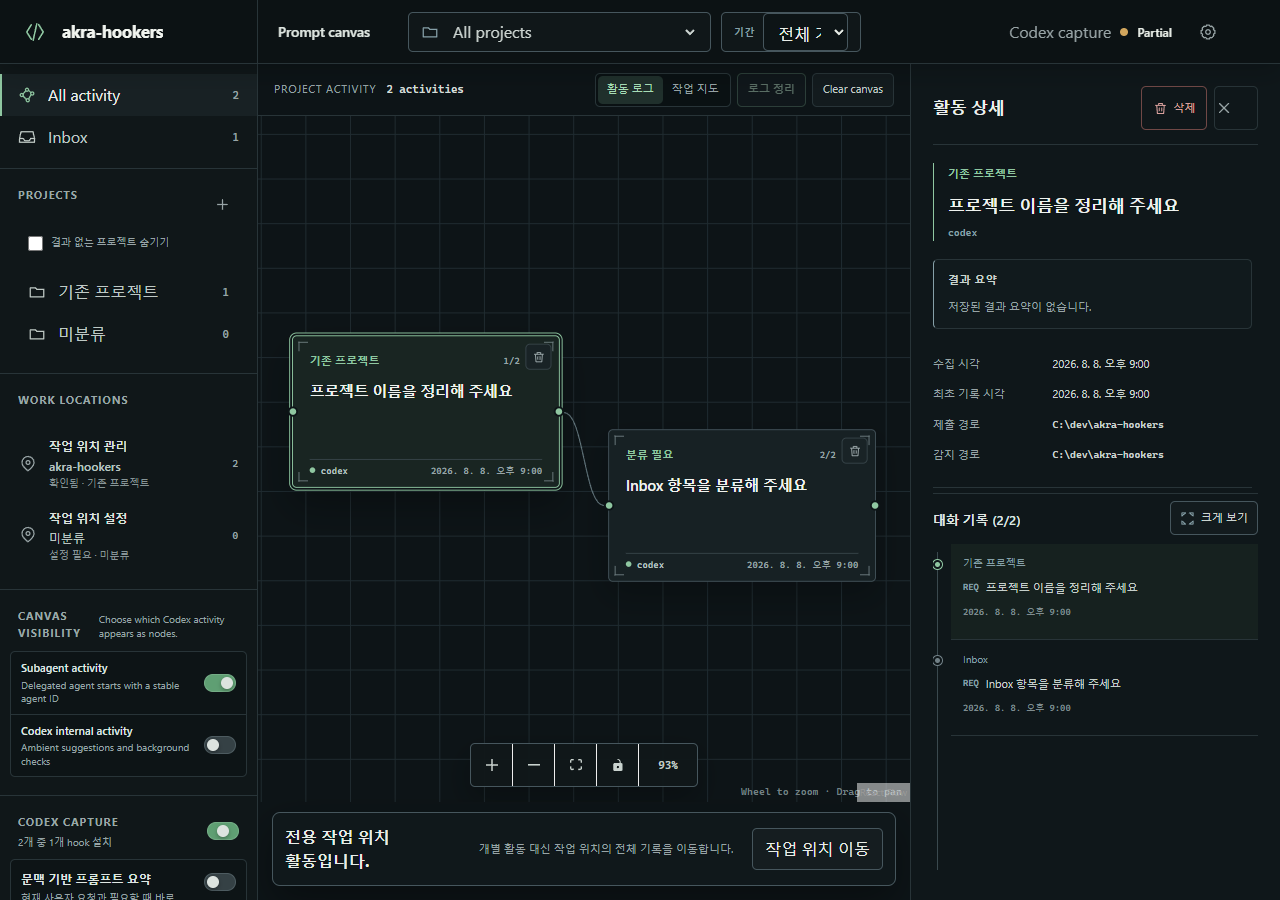Click the Codex capture Partial status

pos(1090,32)
